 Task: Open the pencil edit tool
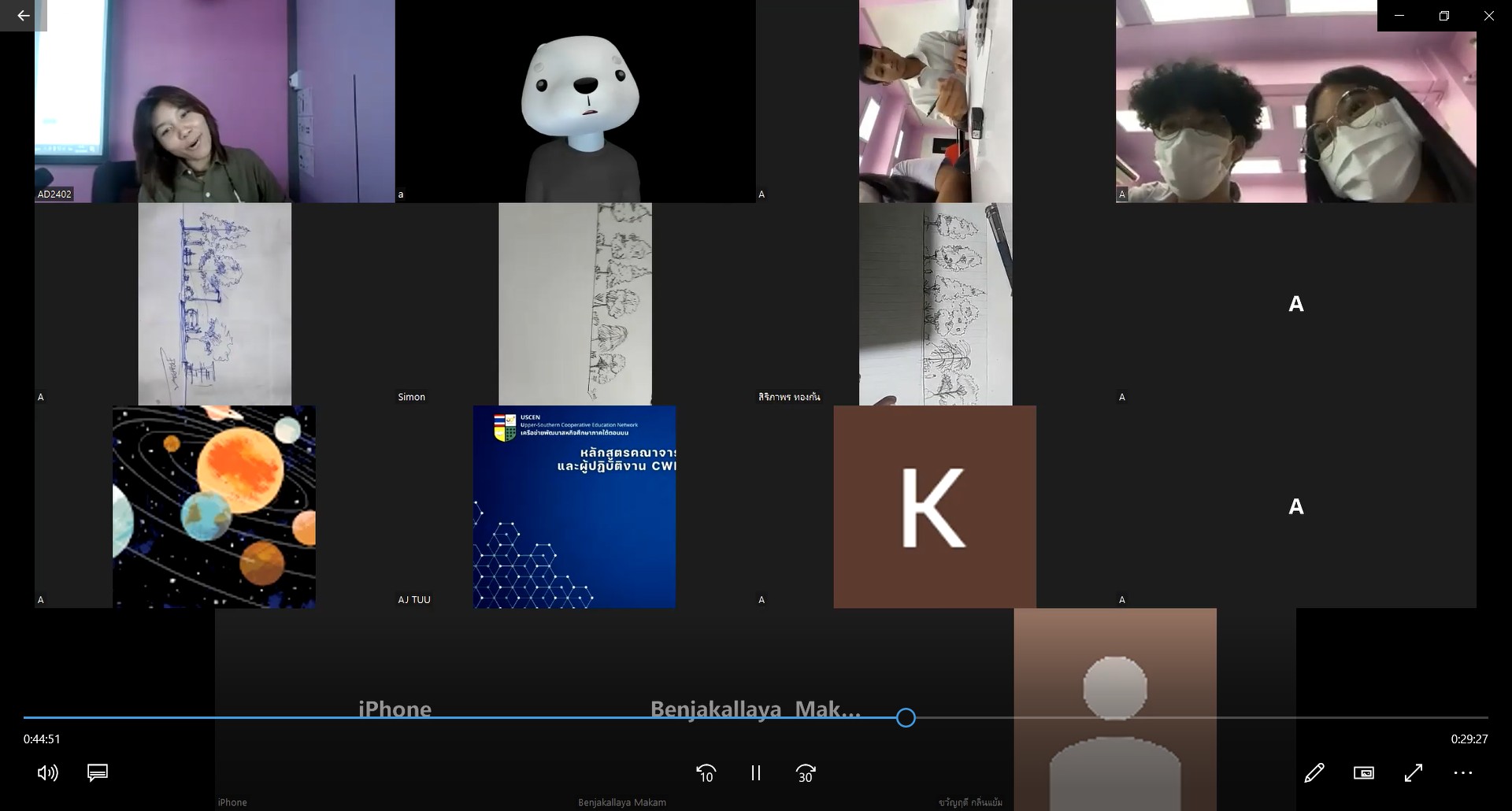click(x=1314, y=773)
